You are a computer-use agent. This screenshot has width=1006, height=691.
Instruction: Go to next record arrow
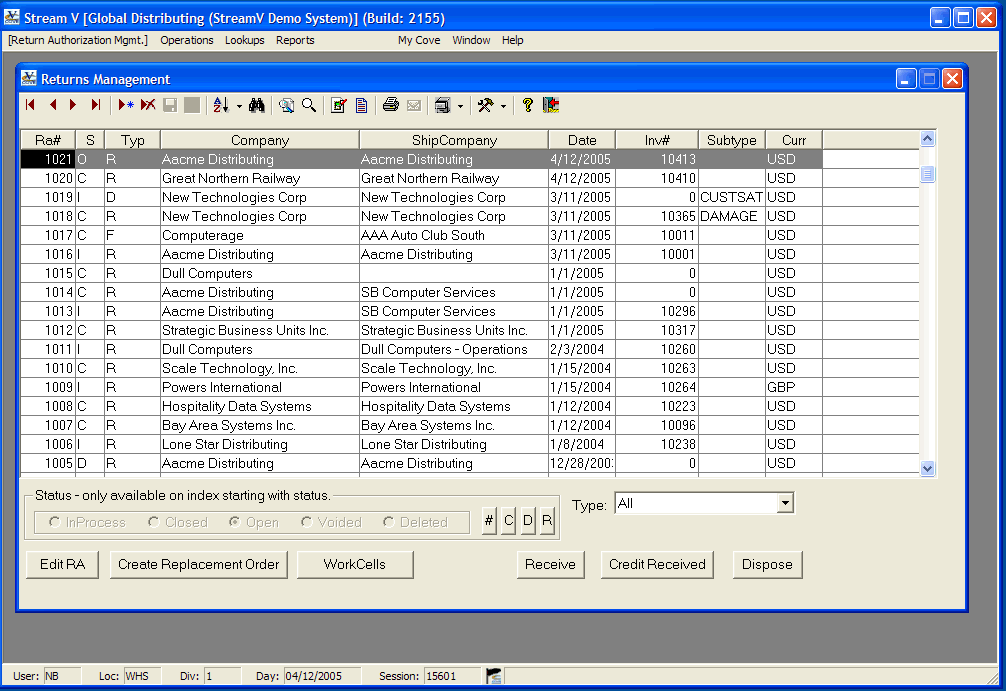[x=73, y=105]
